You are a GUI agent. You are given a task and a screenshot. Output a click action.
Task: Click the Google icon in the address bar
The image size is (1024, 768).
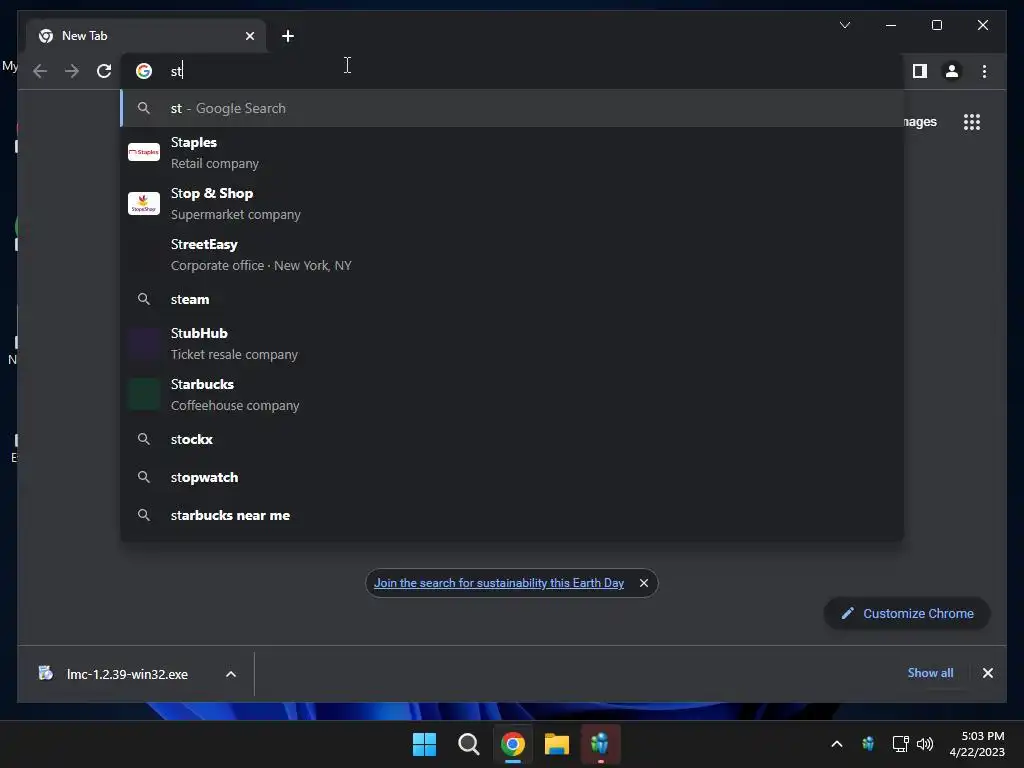point(144,71)
